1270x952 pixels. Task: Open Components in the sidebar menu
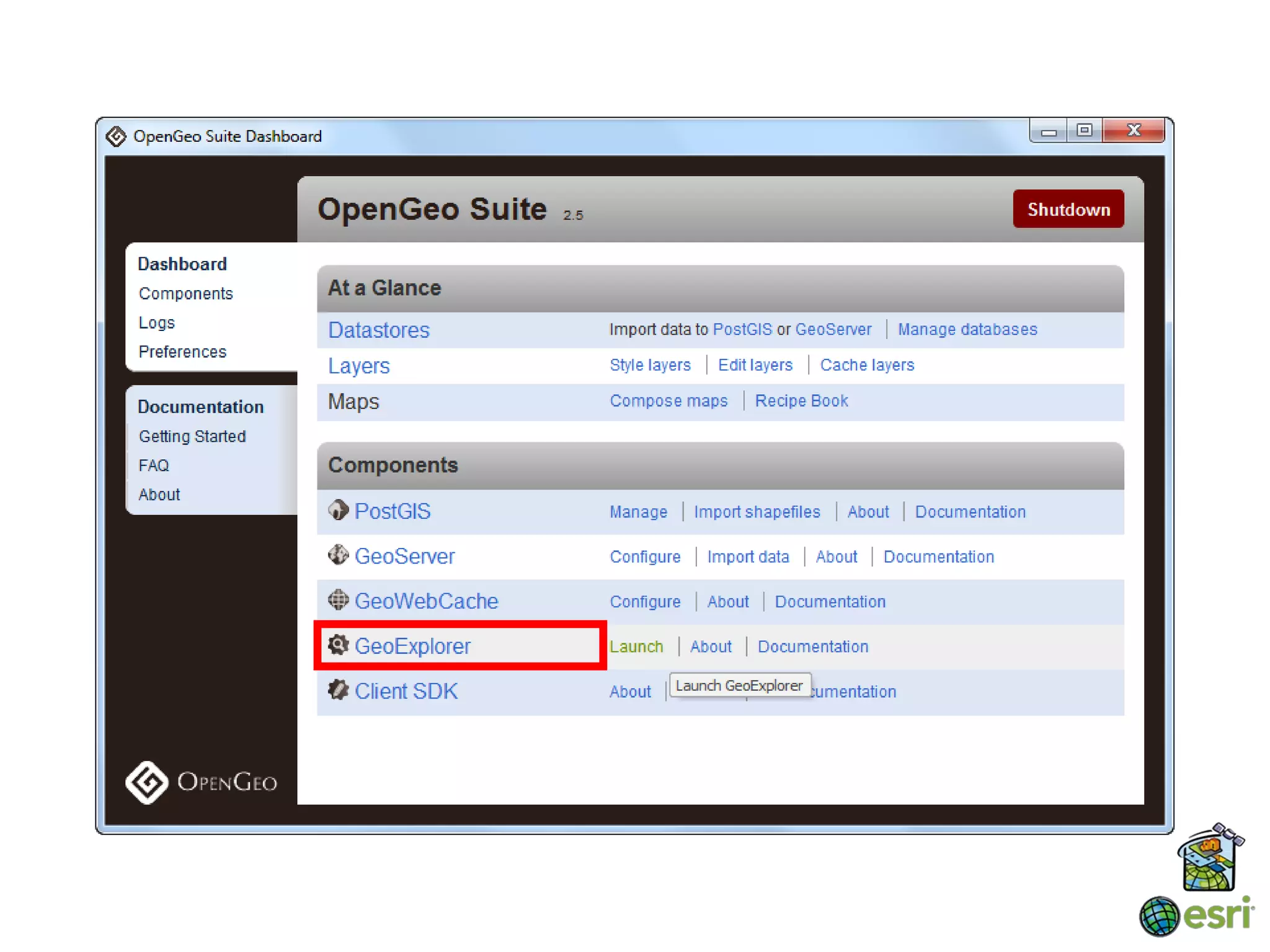pyautogui.click(x=185, y=294)
